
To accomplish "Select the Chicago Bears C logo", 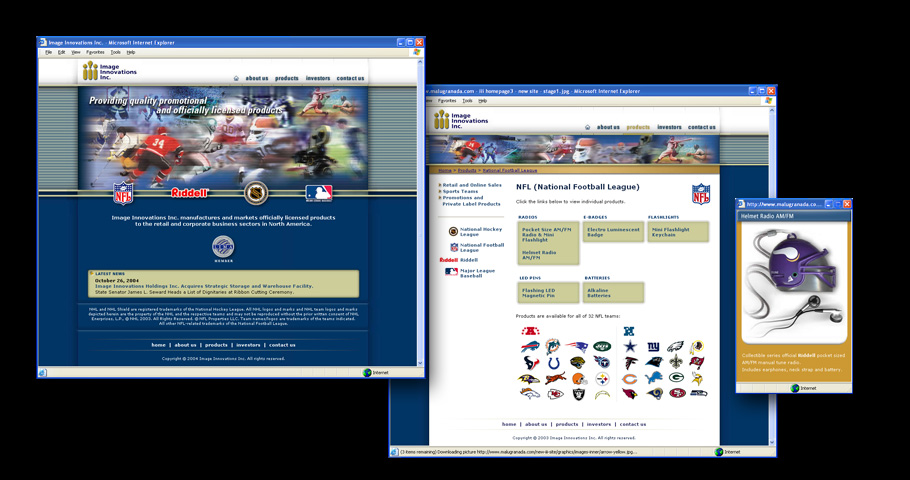I will (629, 379).
